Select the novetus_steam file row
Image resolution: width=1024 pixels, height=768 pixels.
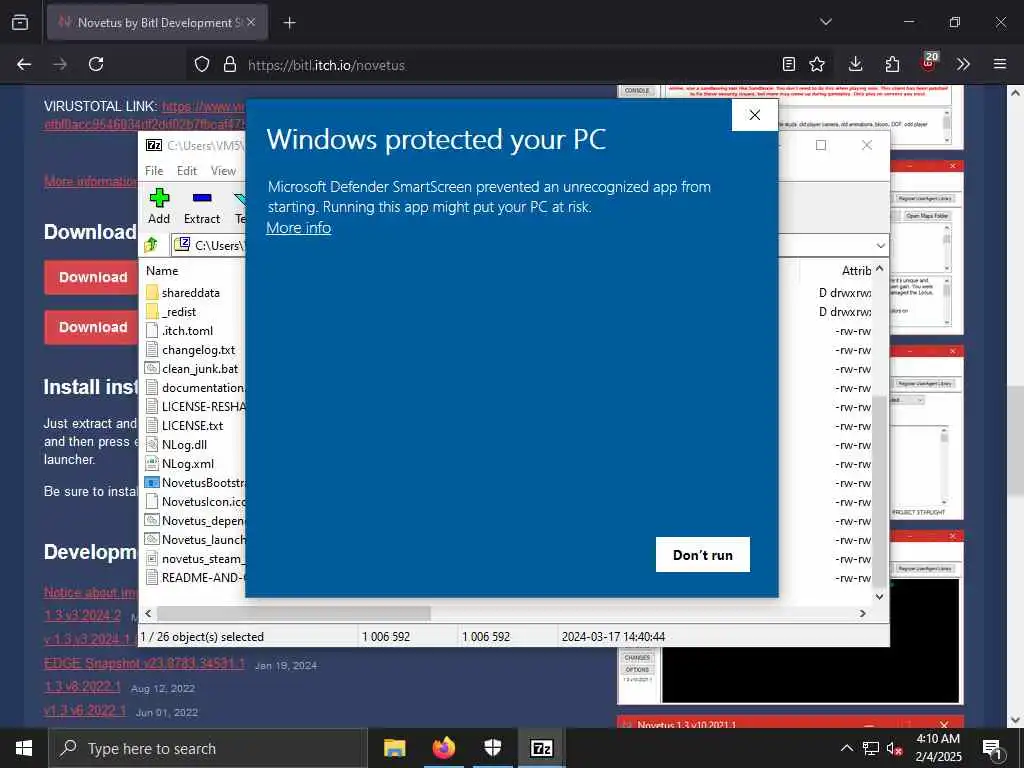[195, 558]
